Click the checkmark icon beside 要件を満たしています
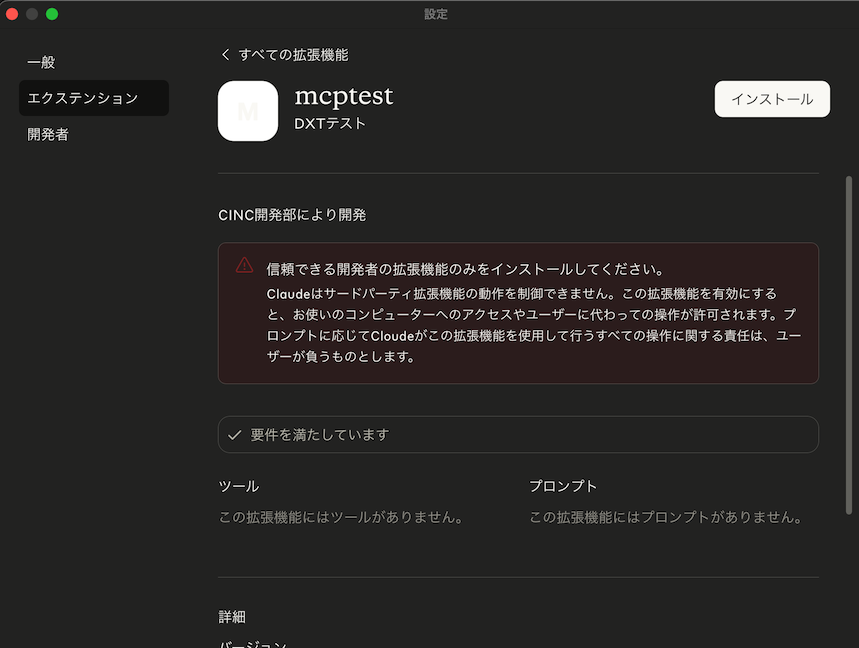 pos(234,435)
